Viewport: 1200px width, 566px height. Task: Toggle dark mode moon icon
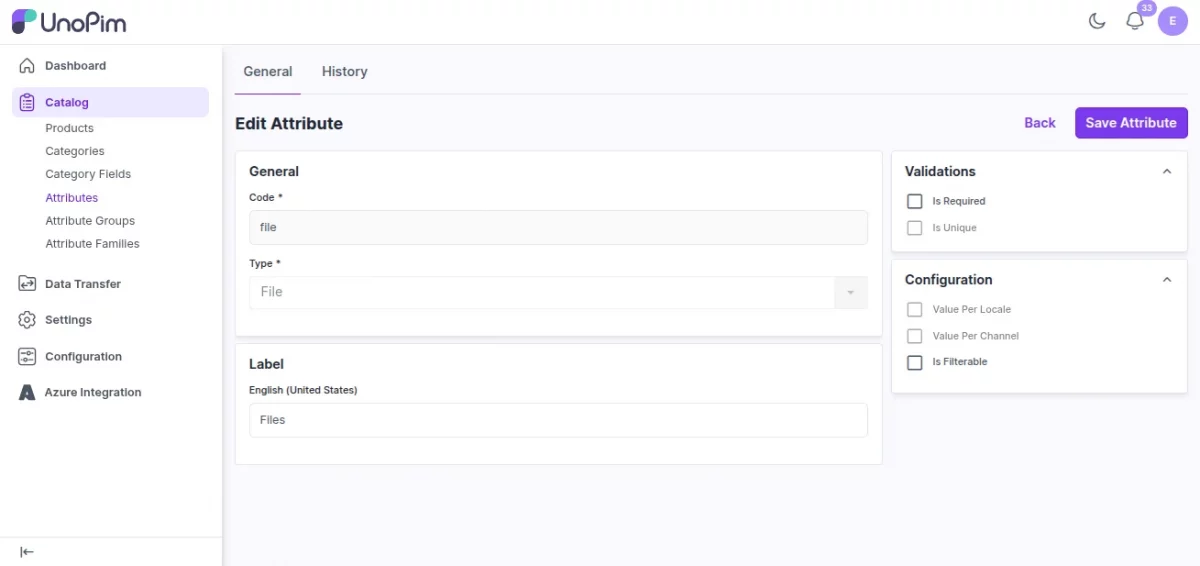coord(1097,21)
